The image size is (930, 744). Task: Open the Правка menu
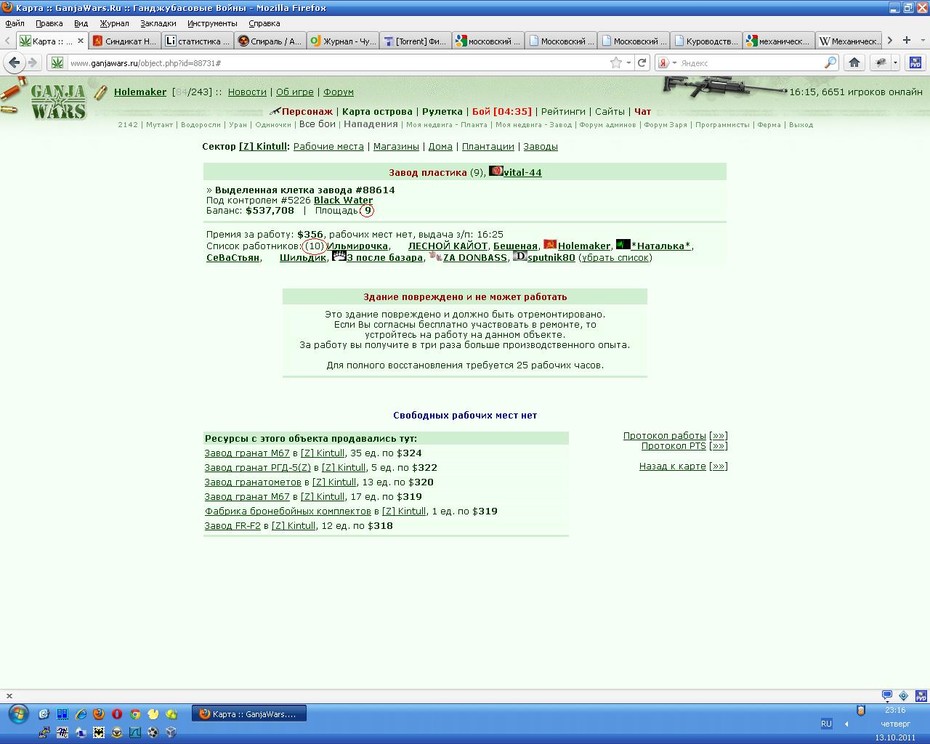pos(49,24)
